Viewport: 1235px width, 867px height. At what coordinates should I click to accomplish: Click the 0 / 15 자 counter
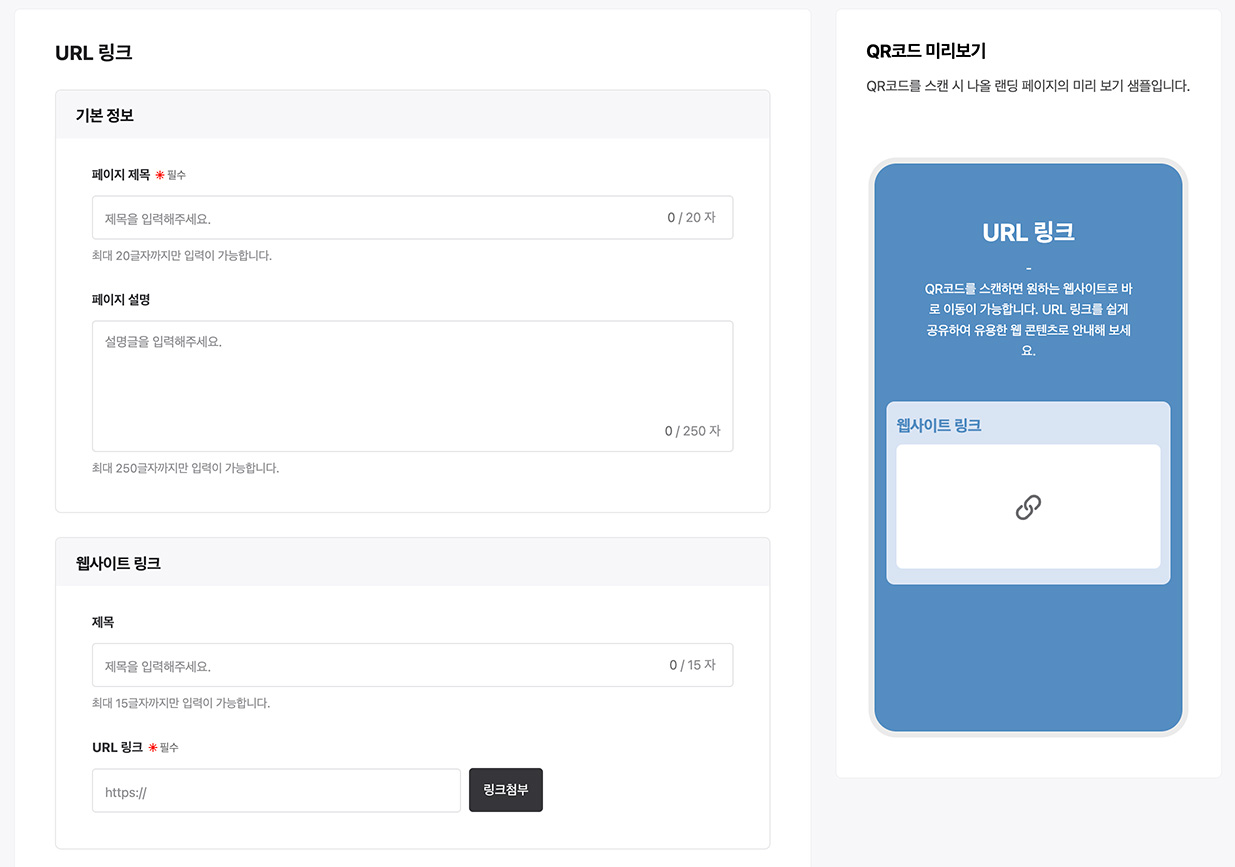point(692,665)
